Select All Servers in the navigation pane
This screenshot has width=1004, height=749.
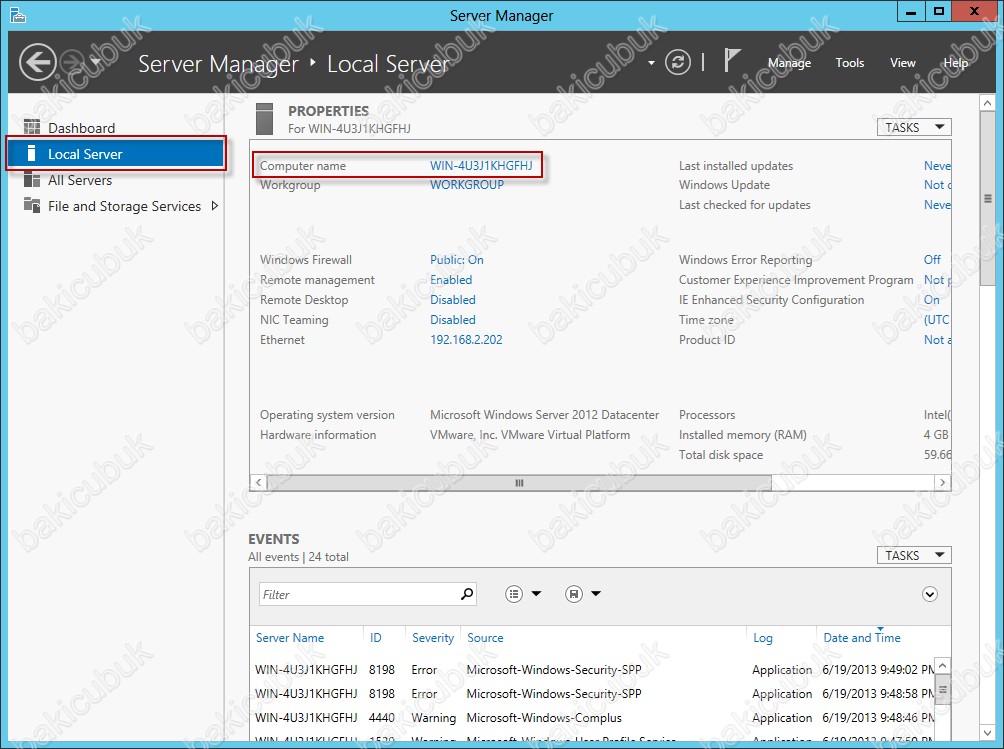coord(80,181)
